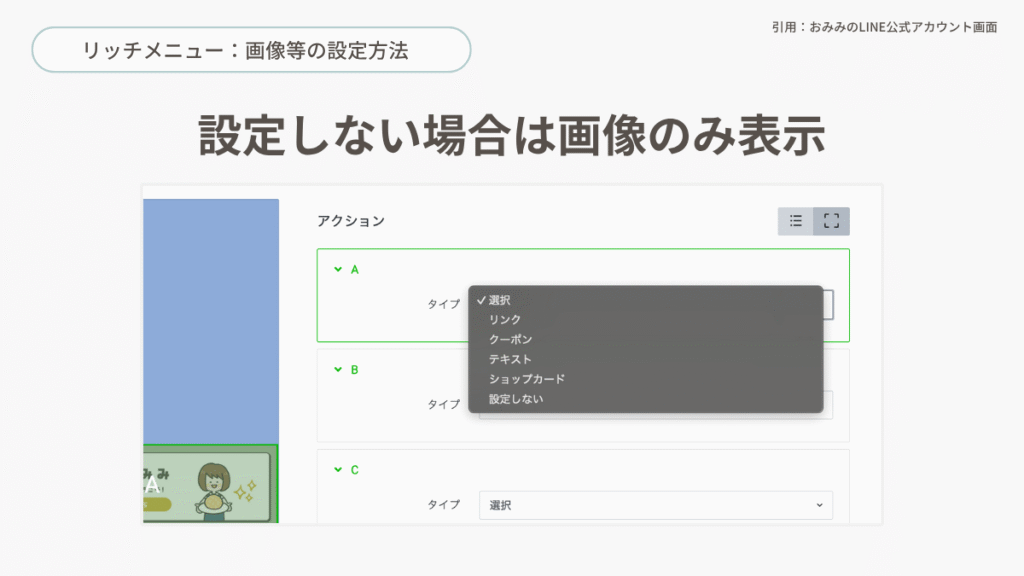Screen dimensions: 1024x576
Task: Click the character illustration holding bread
Action: pos(212,490)
